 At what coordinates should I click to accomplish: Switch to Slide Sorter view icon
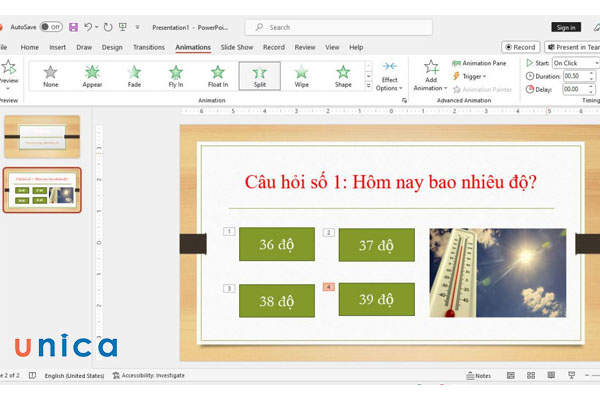tap(531, 376)
